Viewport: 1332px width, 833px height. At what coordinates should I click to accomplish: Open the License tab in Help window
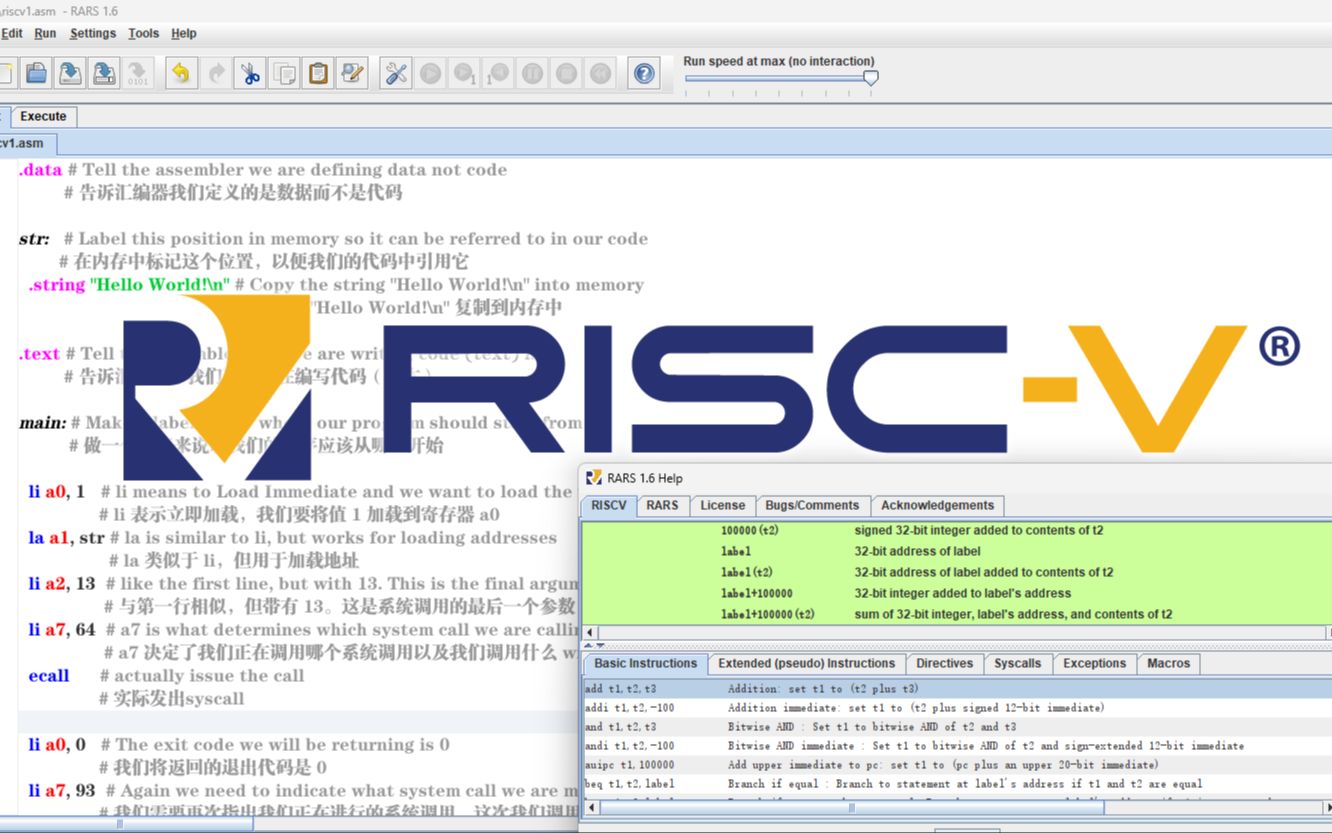722,505
